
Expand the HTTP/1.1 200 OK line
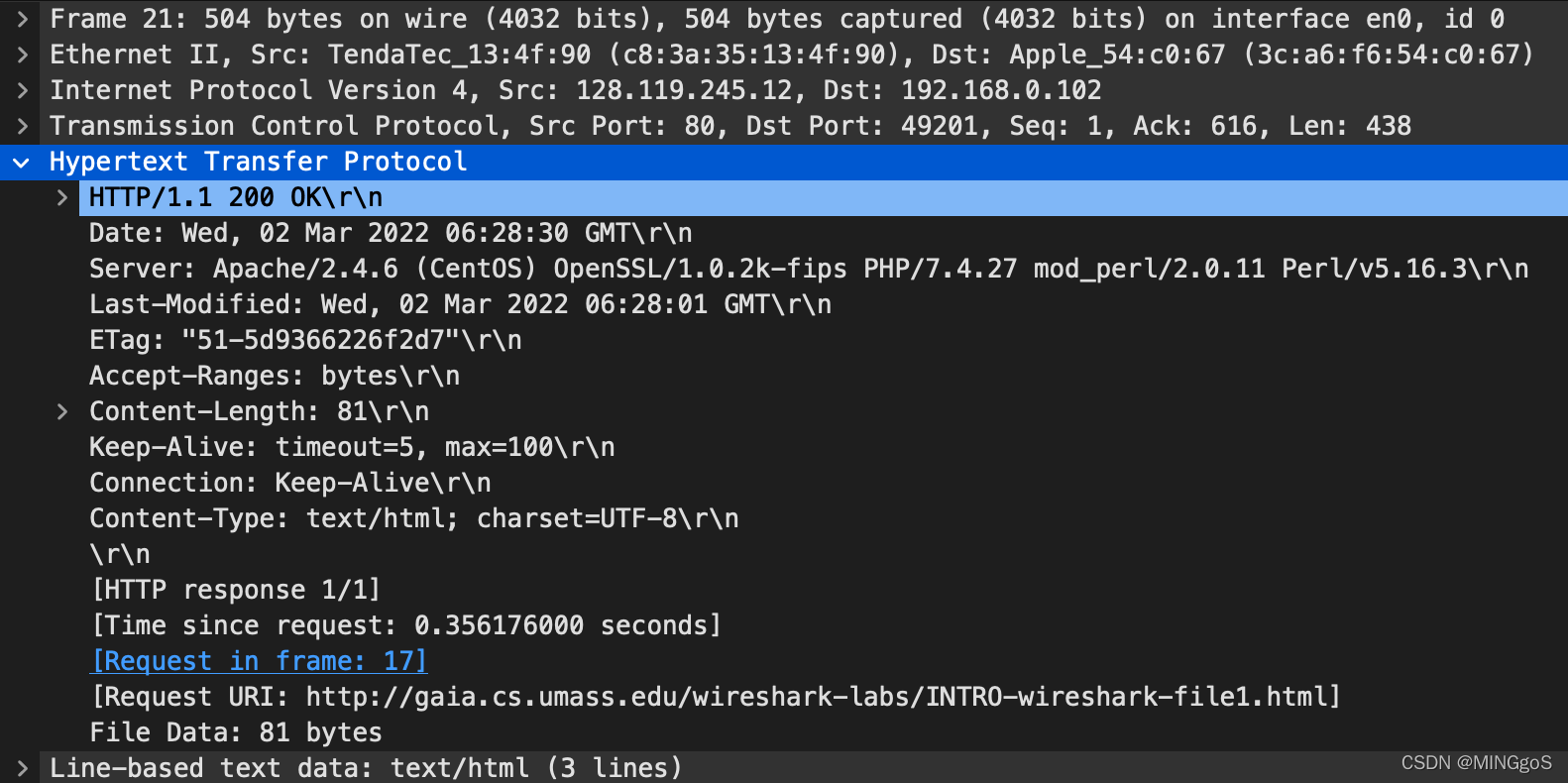[x=61, y=196]
